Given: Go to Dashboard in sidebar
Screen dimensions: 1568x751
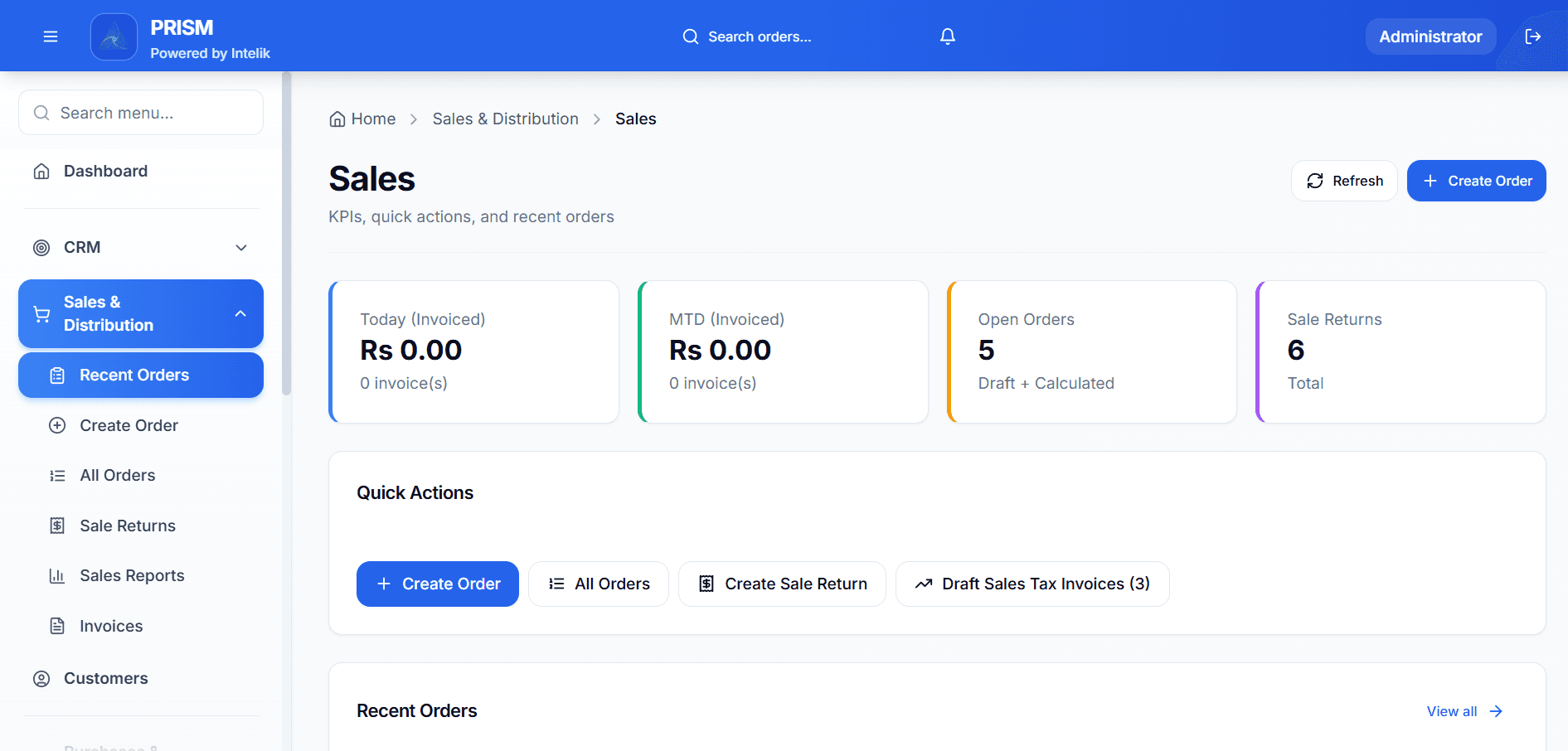Looking at the screenshot, I should click(105, 171).
